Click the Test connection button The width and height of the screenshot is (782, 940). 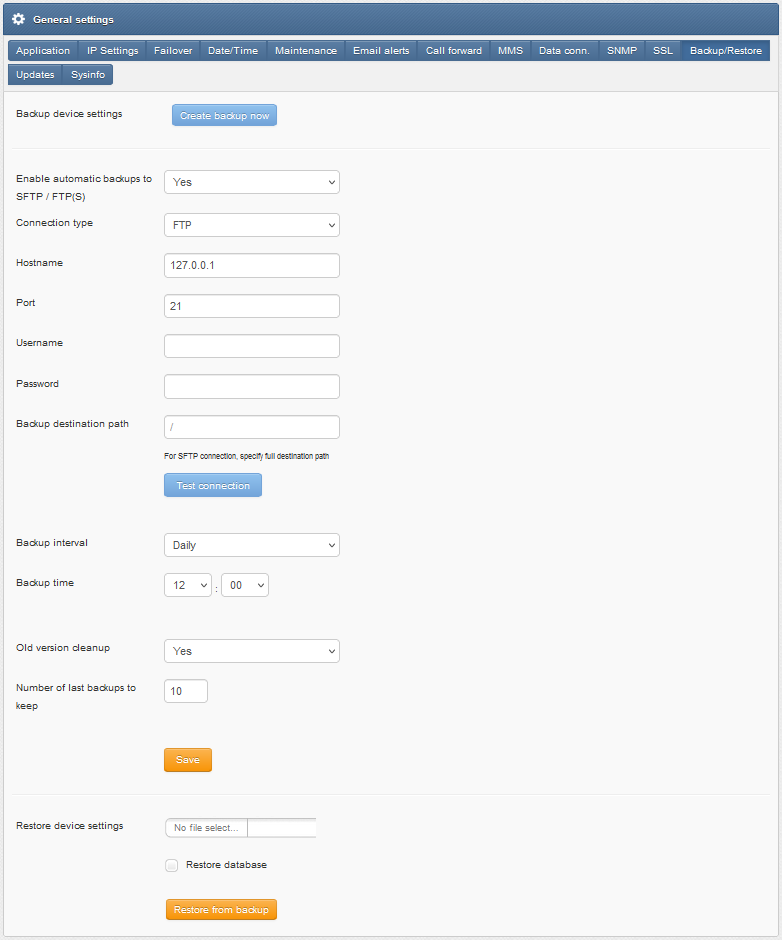[x=213, y=486]
